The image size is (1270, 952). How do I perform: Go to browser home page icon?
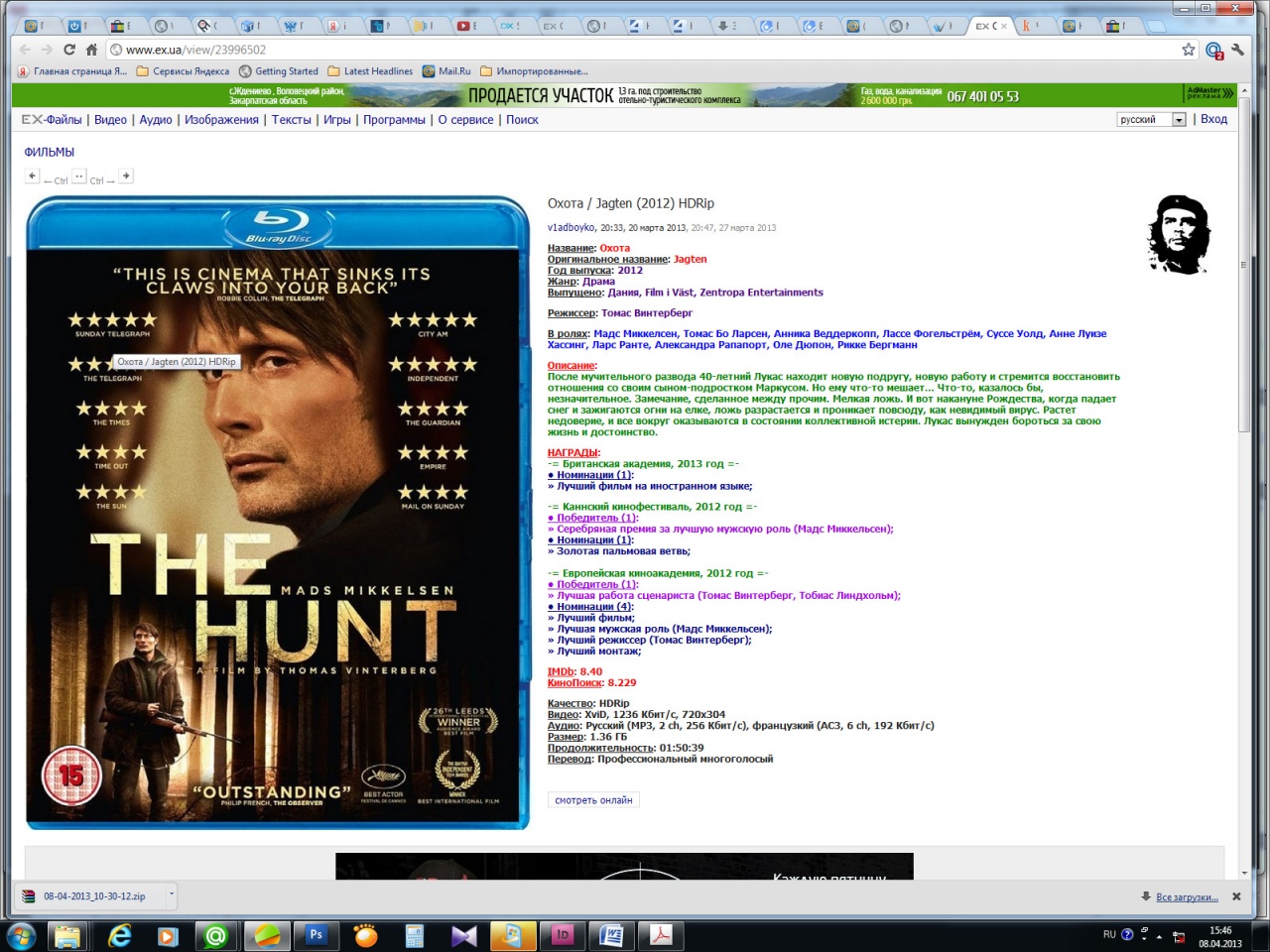point(91,50)
